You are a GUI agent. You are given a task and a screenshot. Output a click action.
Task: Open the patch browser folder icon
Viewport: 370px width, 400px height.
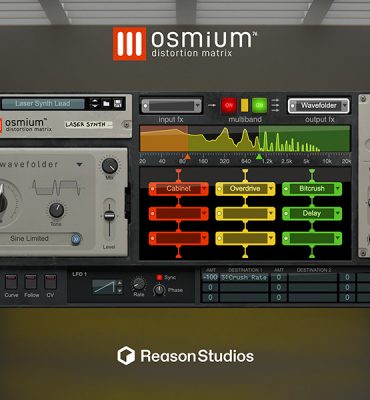[x=106, y=104]
